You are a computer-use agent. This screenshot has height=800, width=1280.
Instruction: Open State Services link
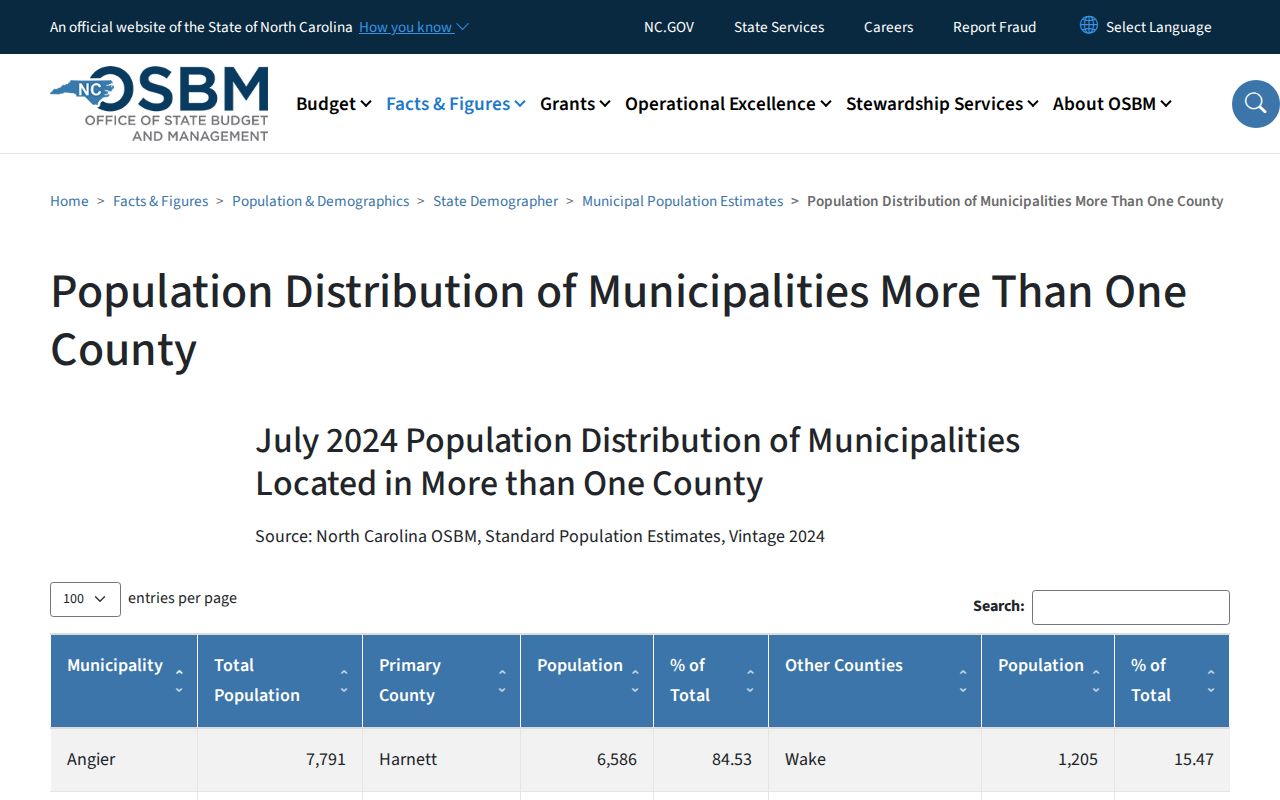pos(779,27)
